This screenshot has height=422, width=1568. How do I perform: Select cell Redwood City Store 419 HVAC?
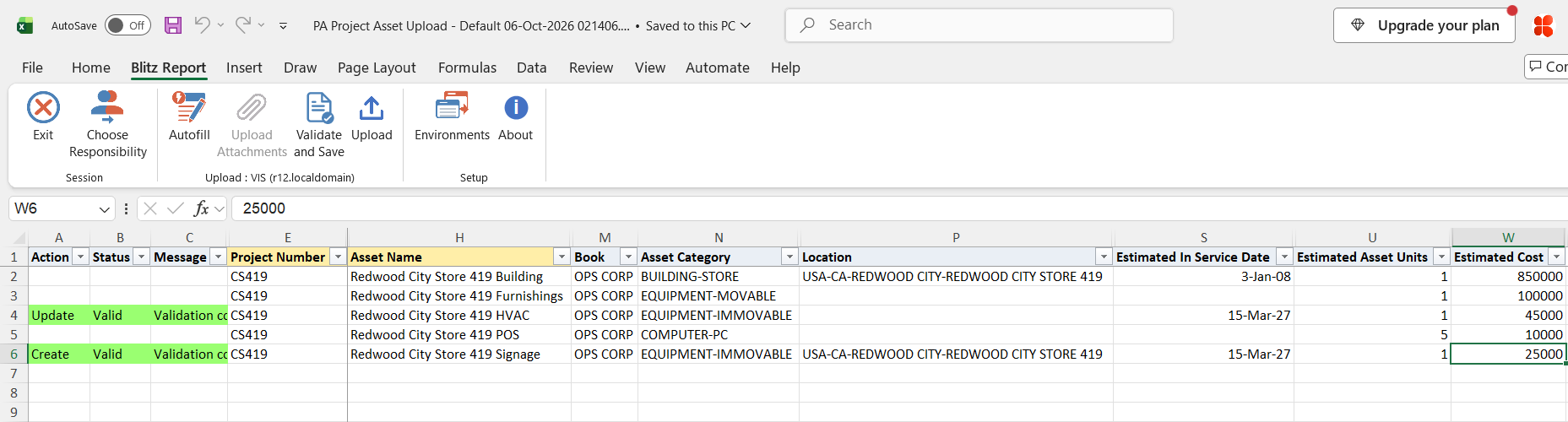pyautogui.click(x=459, y=315)
